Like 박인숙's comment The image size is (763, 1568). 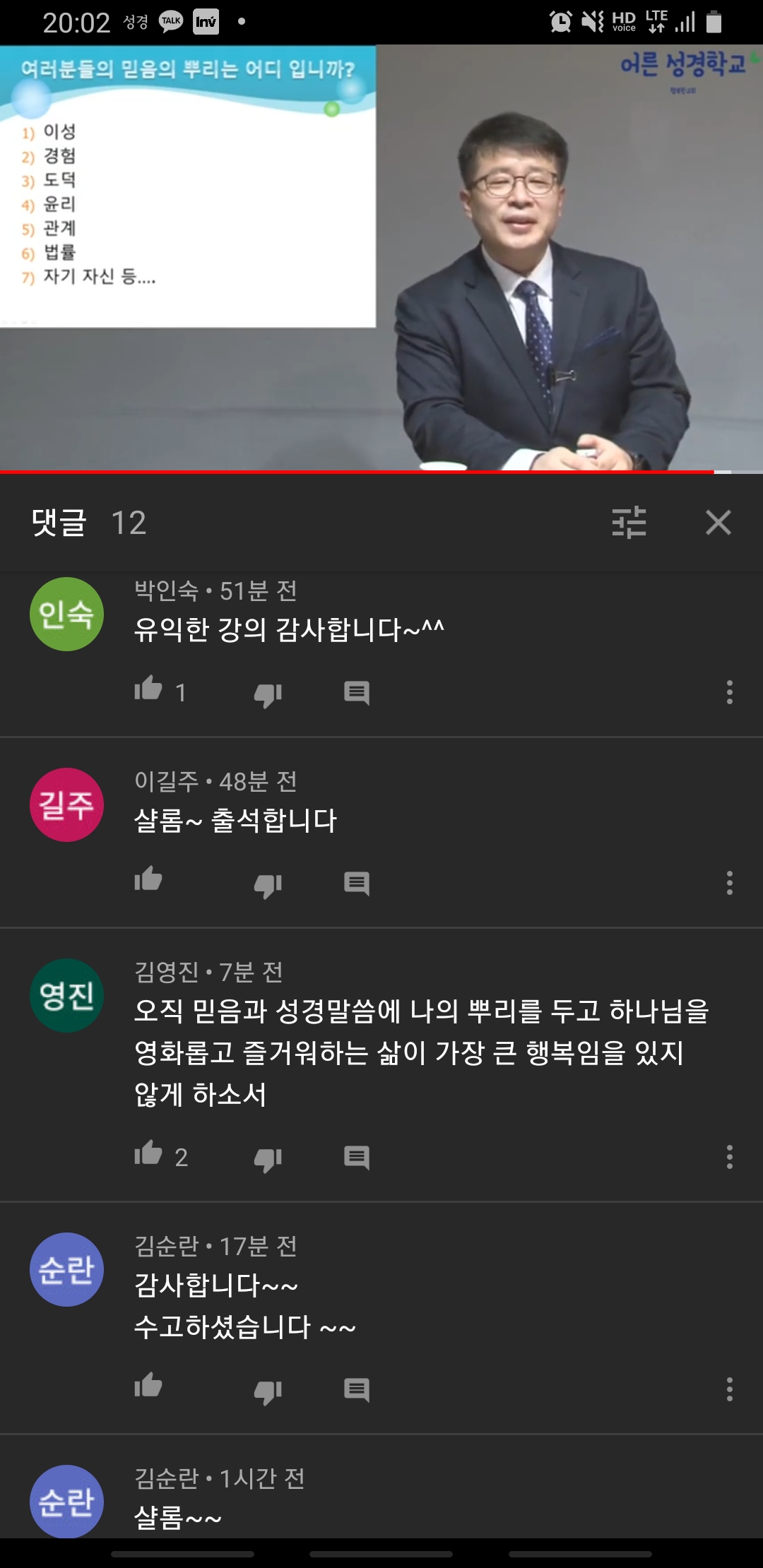point(148,689)
